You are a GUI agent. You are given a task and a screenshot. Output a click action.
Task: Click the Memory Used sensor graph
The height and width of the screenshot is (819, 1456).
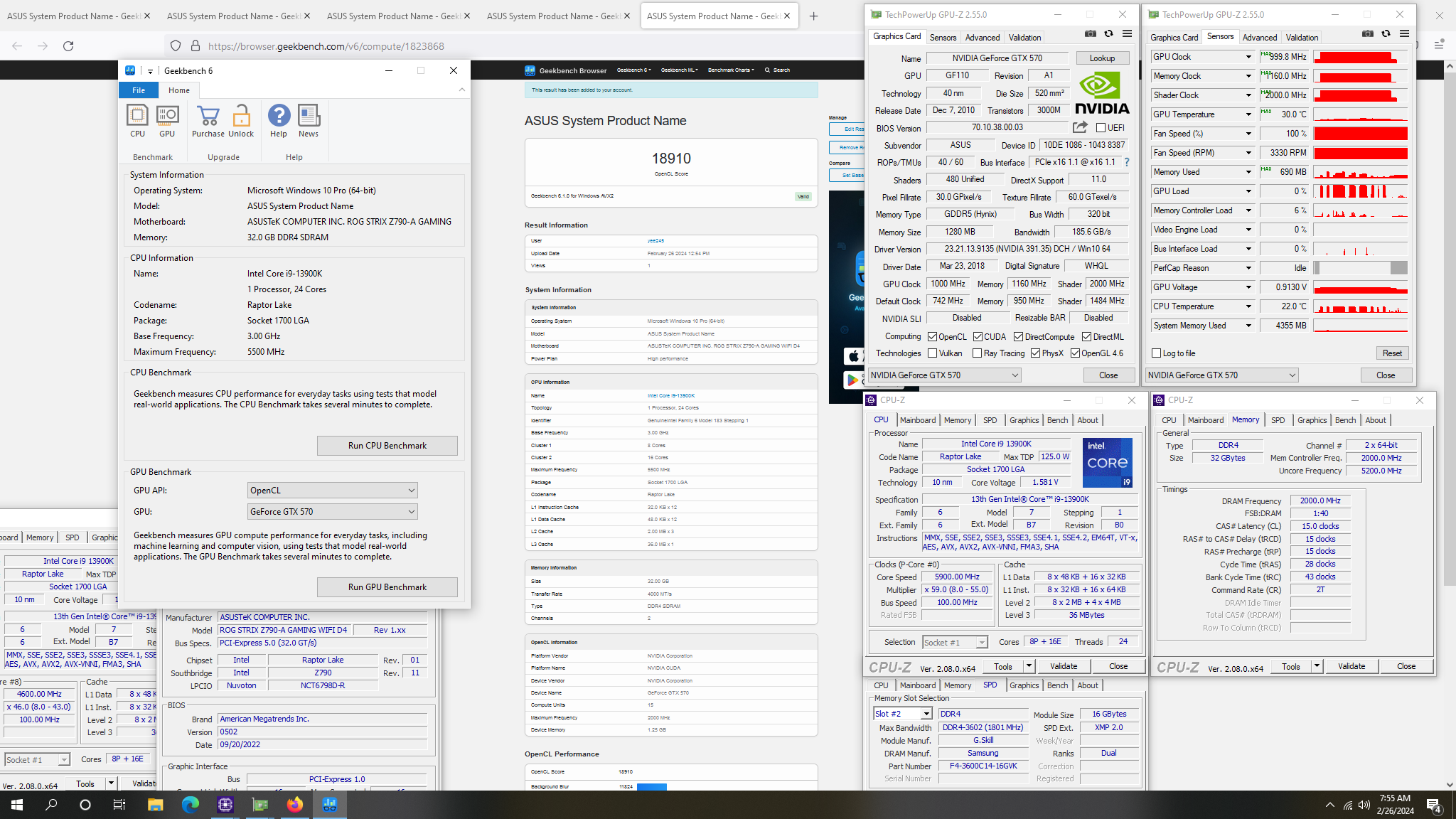(1361, 172)
